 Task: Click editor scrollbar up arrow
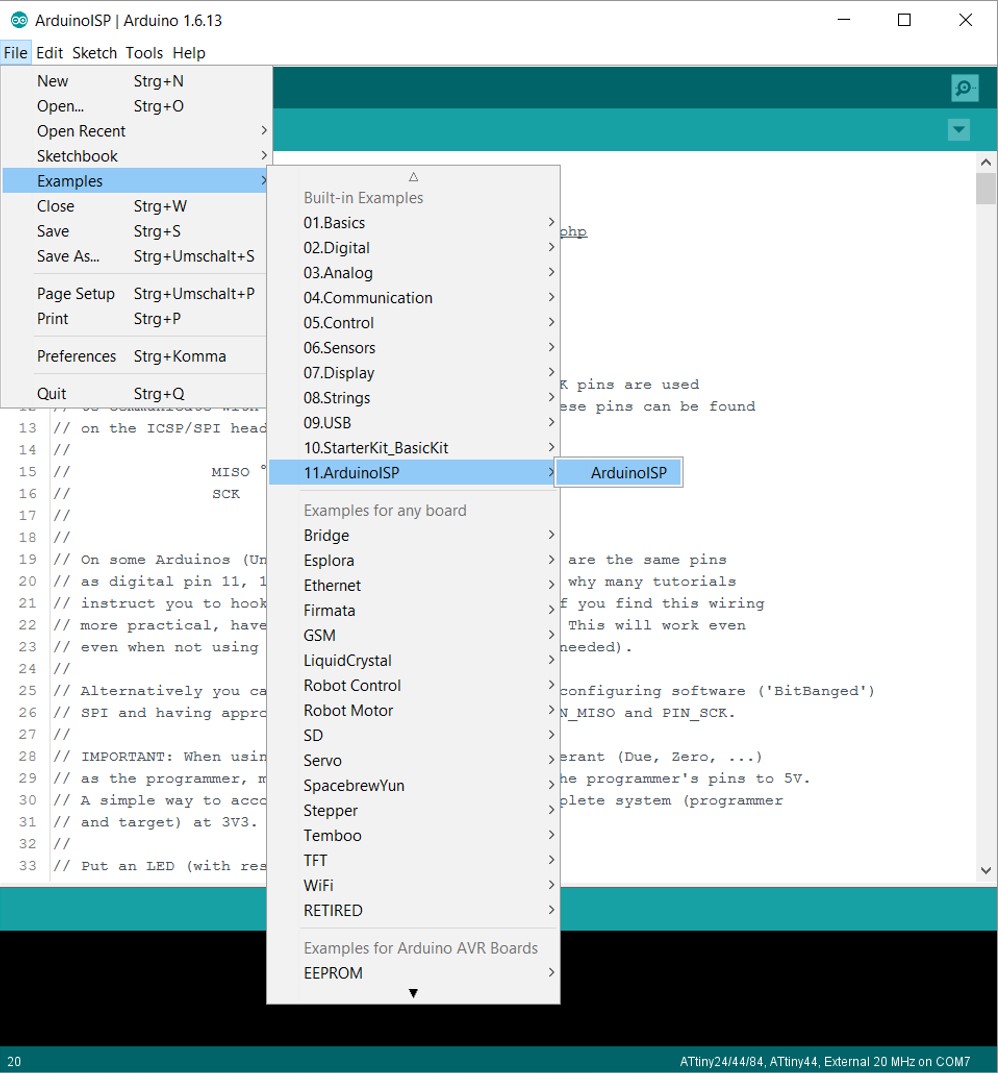[x=986, y=162]
